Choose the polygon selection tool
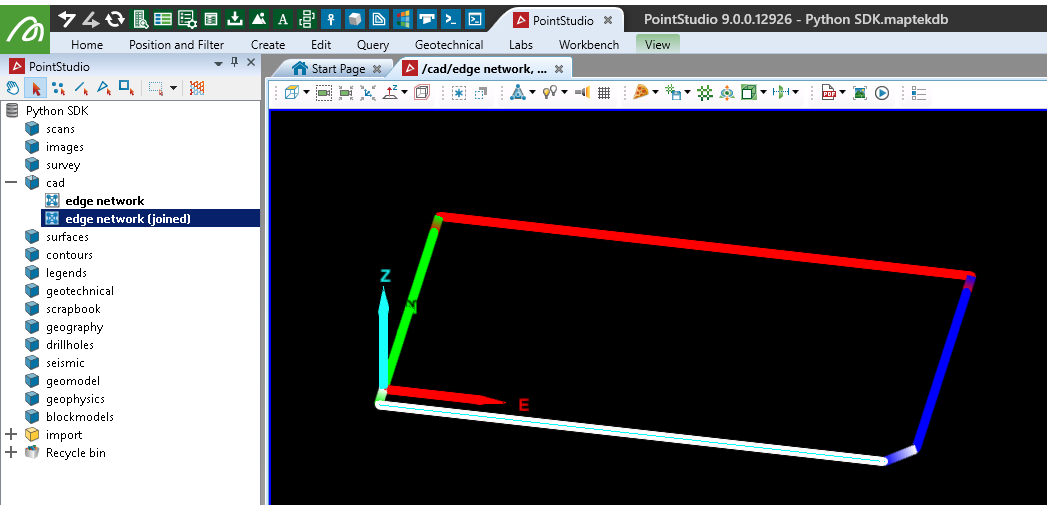 click(x=104, y=88)
